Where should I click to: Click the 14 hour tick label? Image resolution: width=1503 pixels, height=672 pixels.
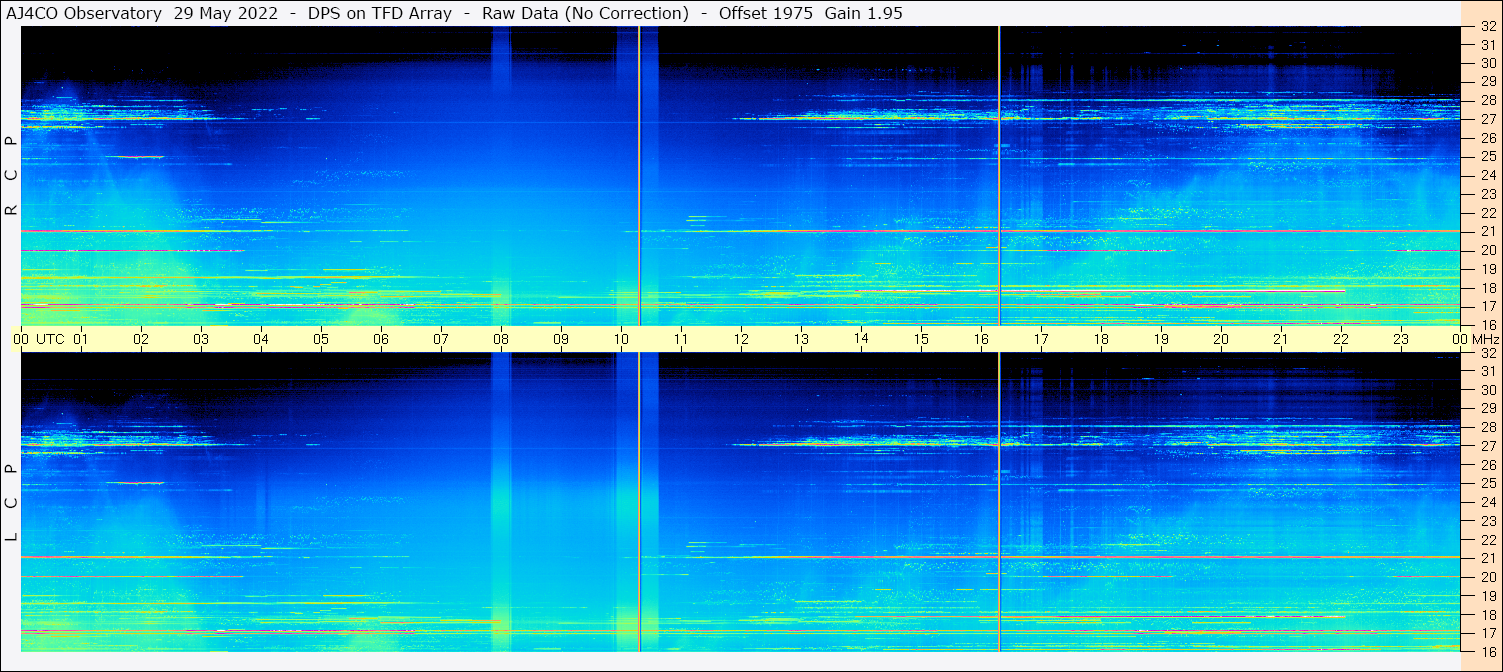pyautogui.click(x=861, y=339)
